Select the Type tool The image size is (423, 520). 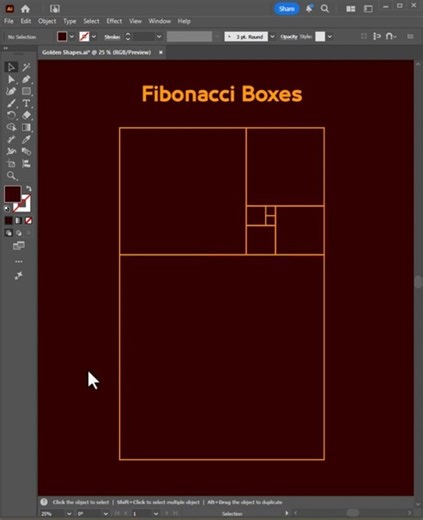click(26, 103)
